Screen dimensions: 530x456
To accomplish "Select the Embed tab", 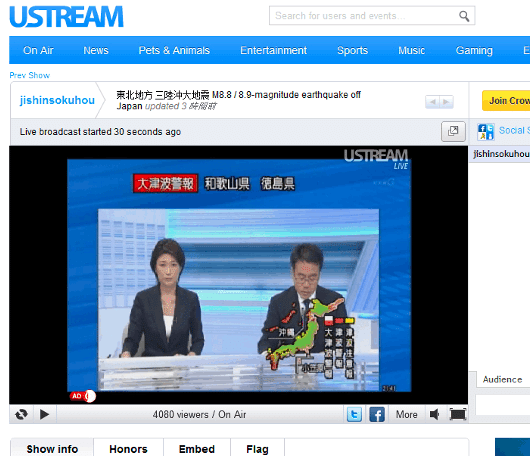I will pyautogui.click(x=197, y=449).
